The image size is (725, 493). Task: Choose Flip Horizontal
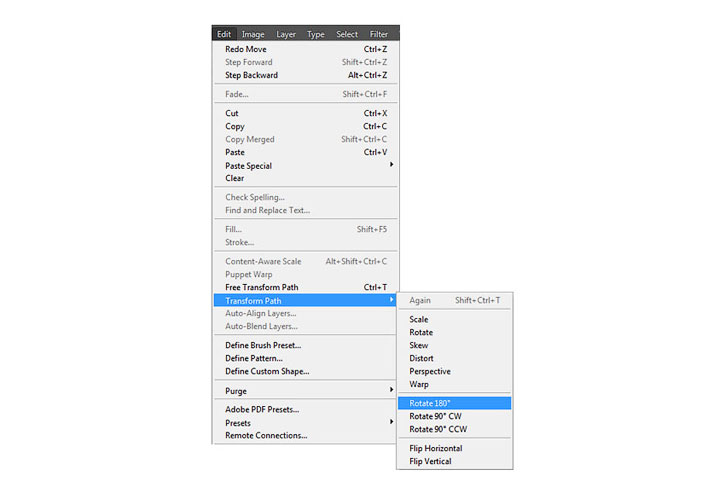(x=455, y=448)
